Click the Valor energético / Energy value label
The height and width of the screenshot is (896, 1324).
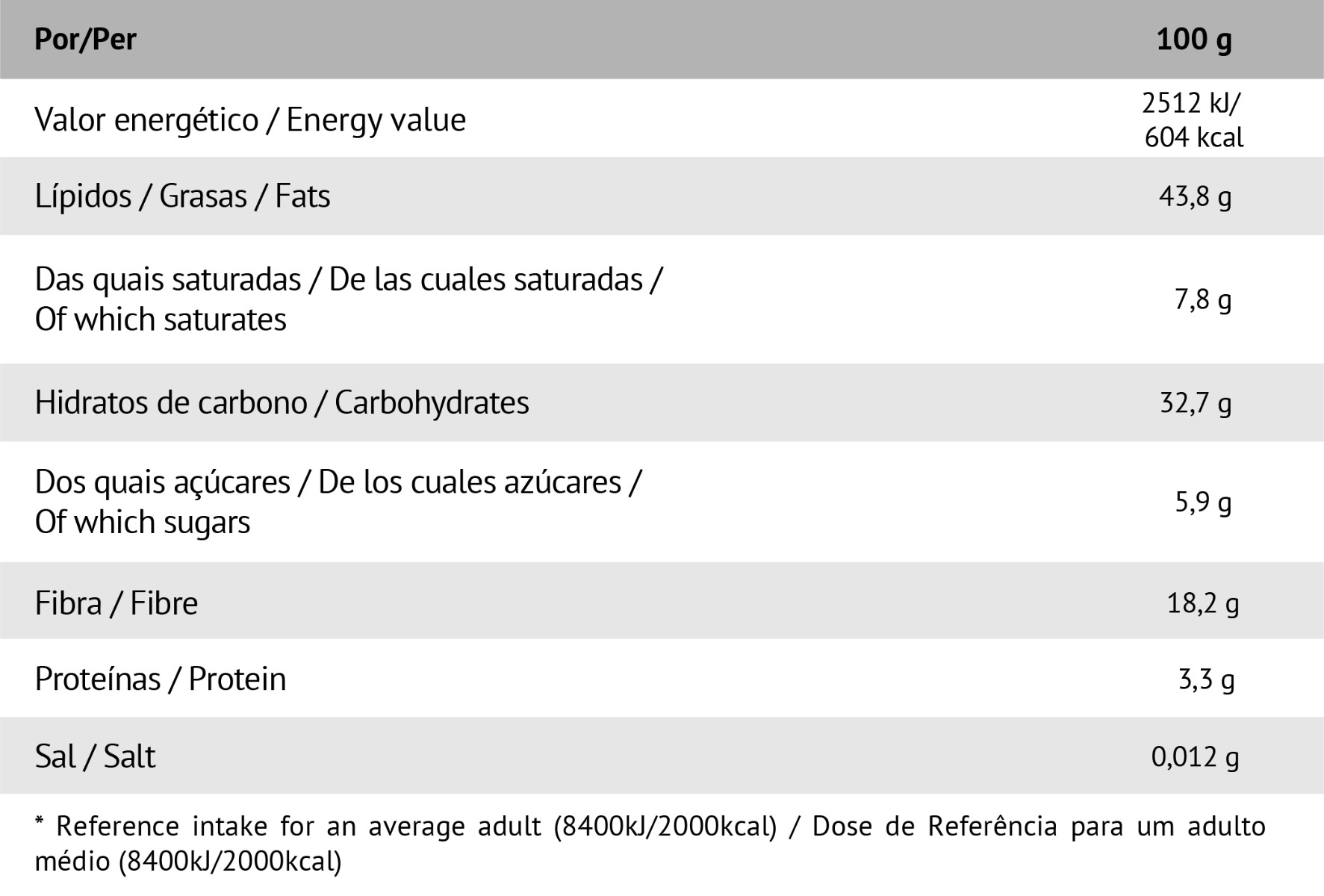tap(250, 119)
